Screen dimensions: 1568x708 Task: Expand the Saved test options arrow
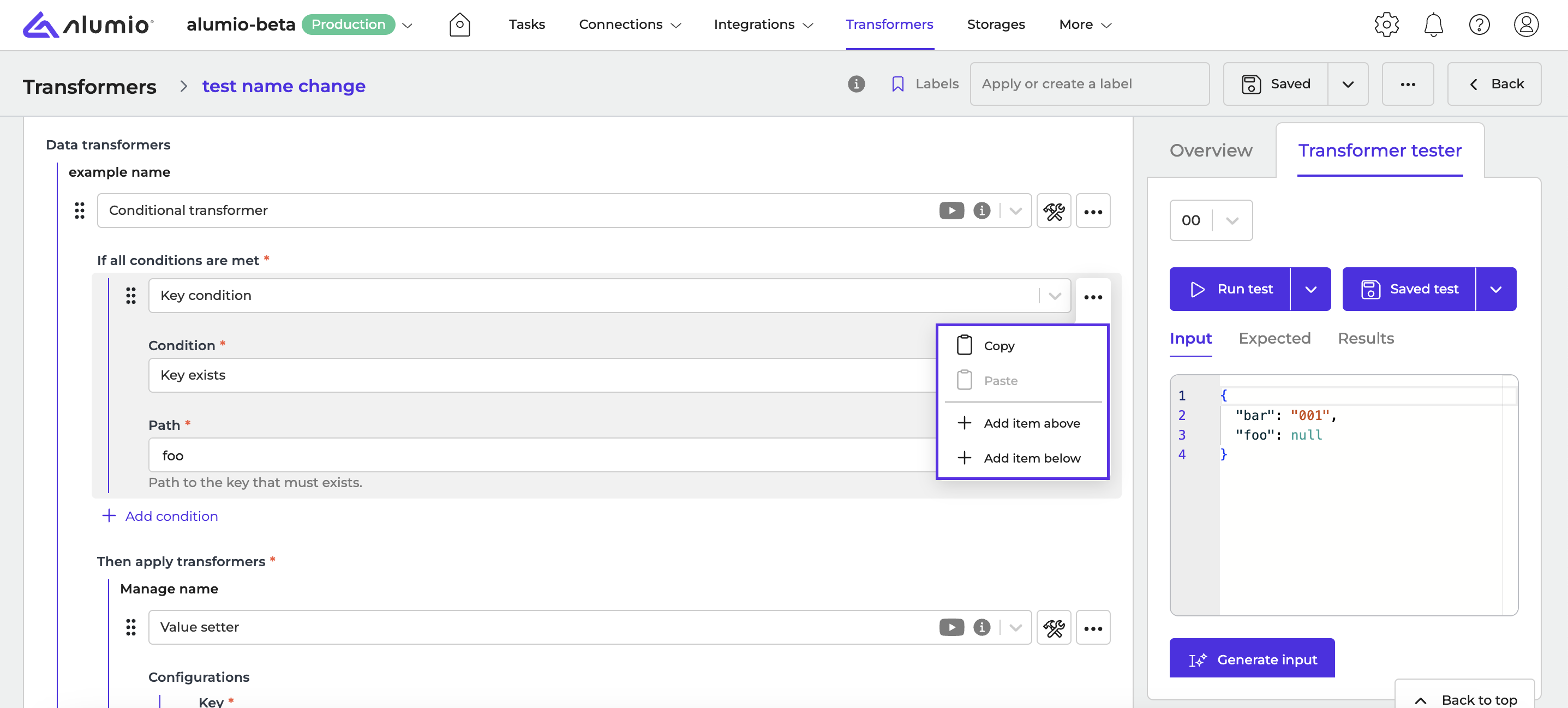(x=1495, y=289)
